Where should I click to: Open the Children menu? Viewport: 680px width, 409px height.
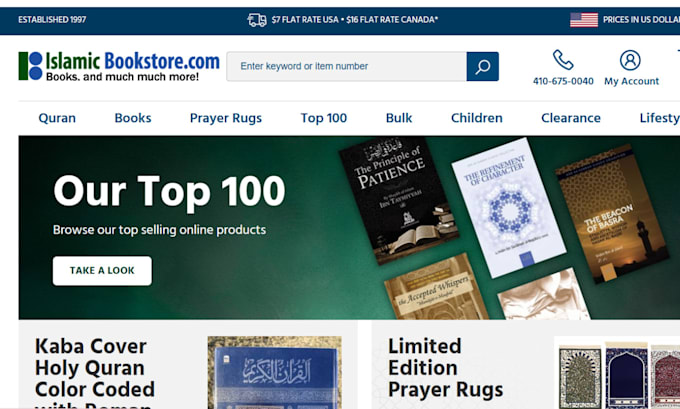pos(477,118)
